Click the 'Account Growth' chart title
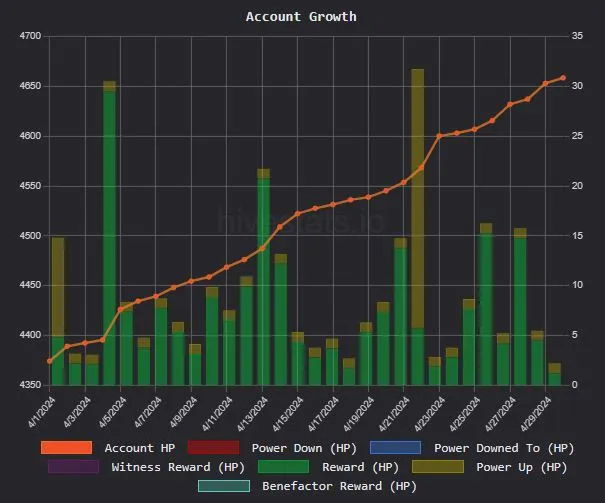 (x=301, y=17)
